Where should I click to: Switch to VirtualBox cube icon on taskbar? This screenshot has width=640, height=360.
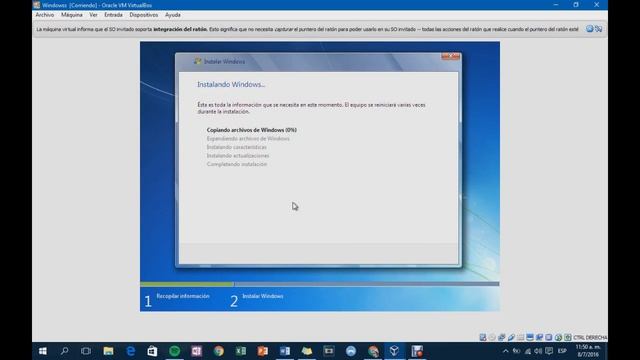tap(394, 351)
